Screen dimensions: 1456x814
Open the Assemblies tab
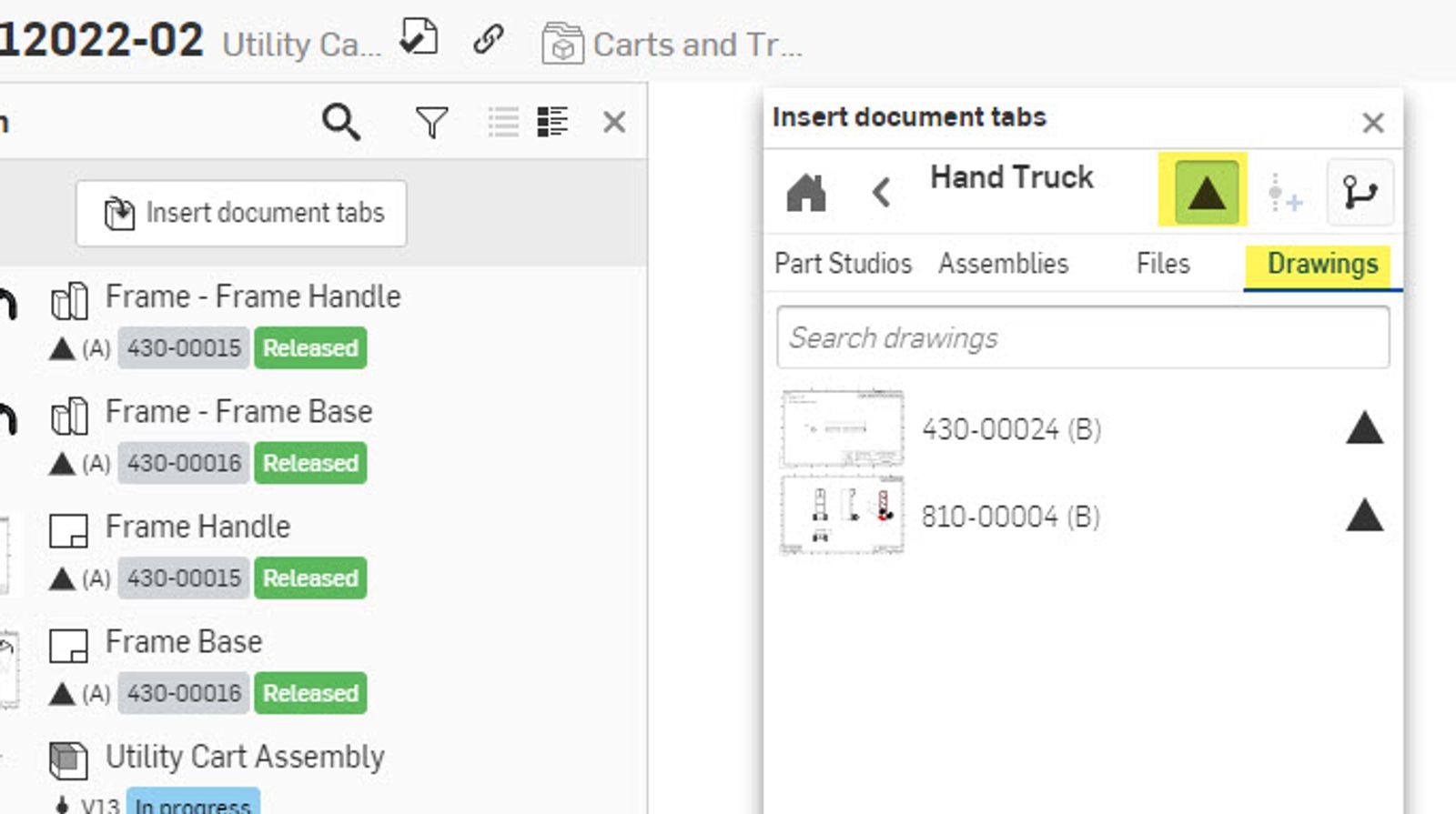coord(1003,264)
